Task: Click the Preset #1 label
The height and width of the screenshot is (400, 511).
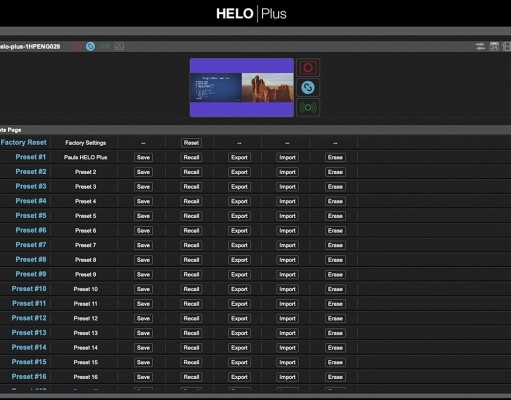Action: (x=31, y=157)
